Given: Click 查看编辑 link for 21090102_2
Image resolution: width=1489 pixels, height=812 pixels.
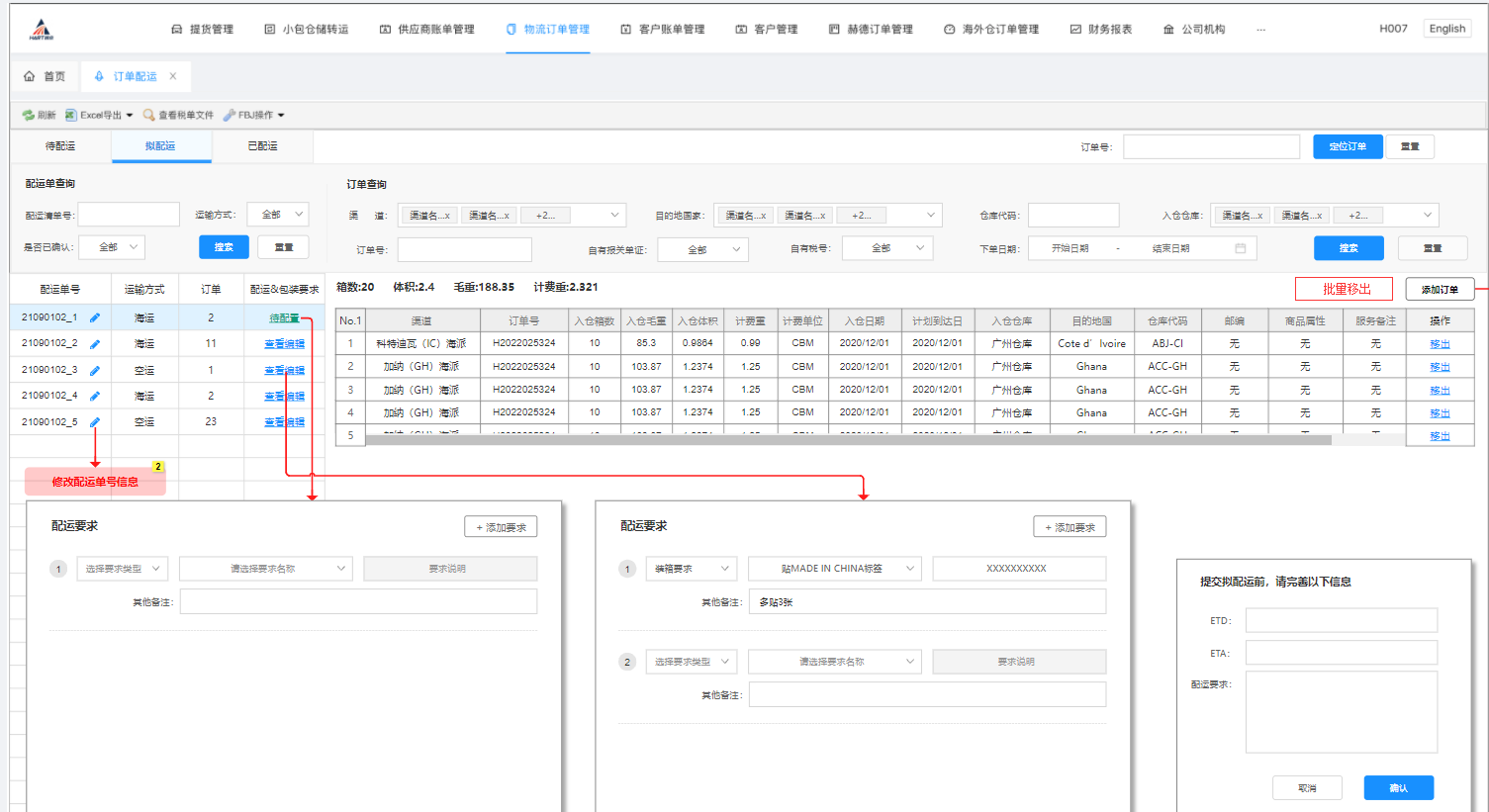Looking at the screenshot, I should (284, 344).
